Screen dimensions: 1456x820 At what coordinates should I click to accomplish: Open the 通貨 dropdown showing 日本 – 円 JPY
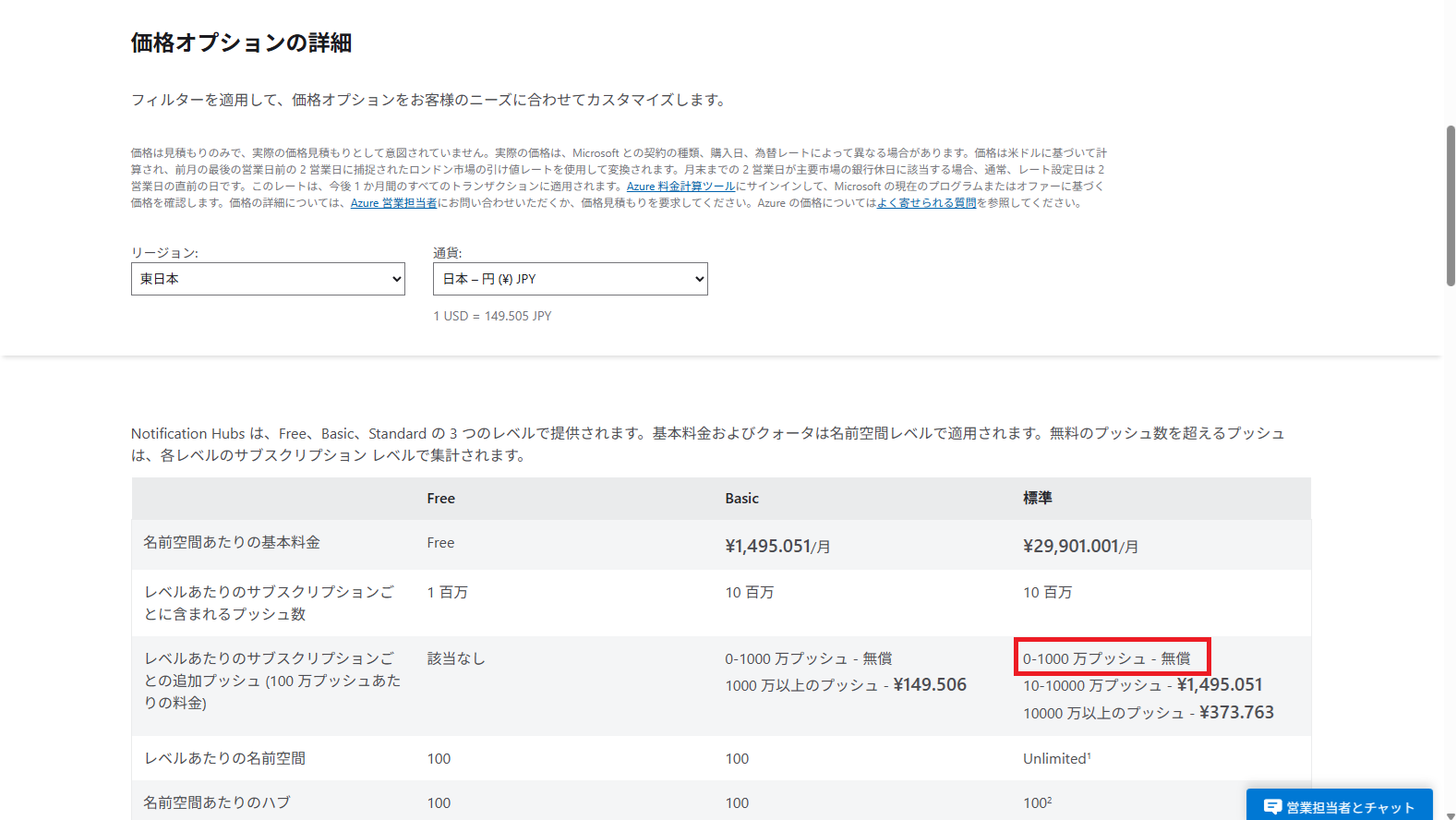571,279
